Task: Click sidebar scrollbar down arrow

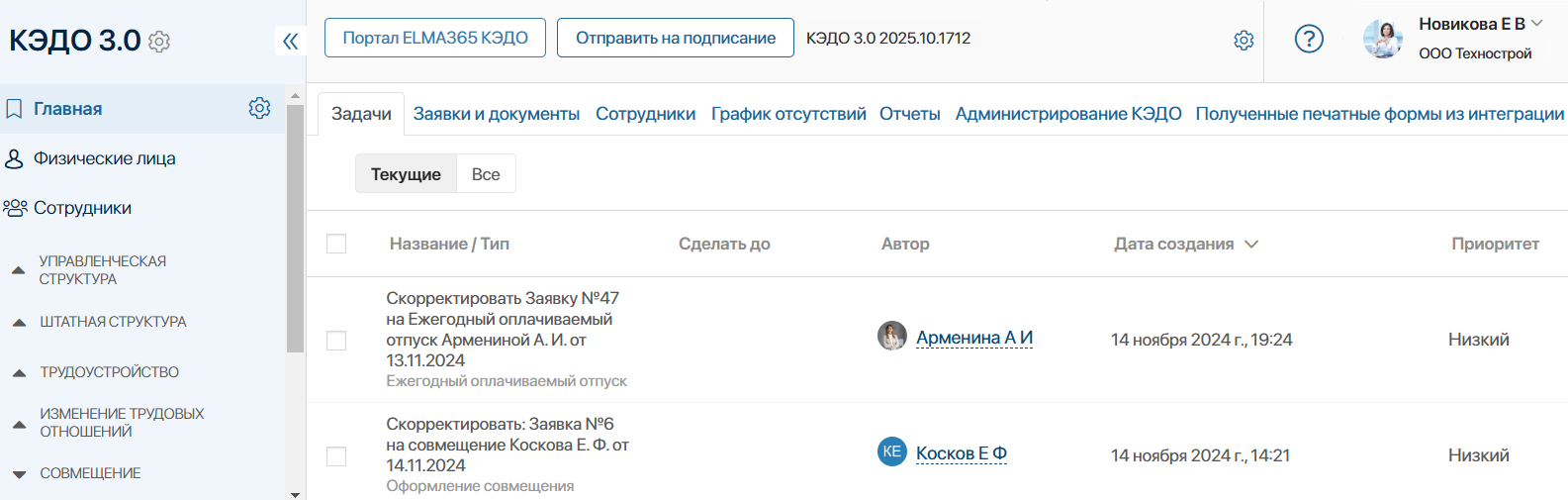Action: tap(295, 493)
